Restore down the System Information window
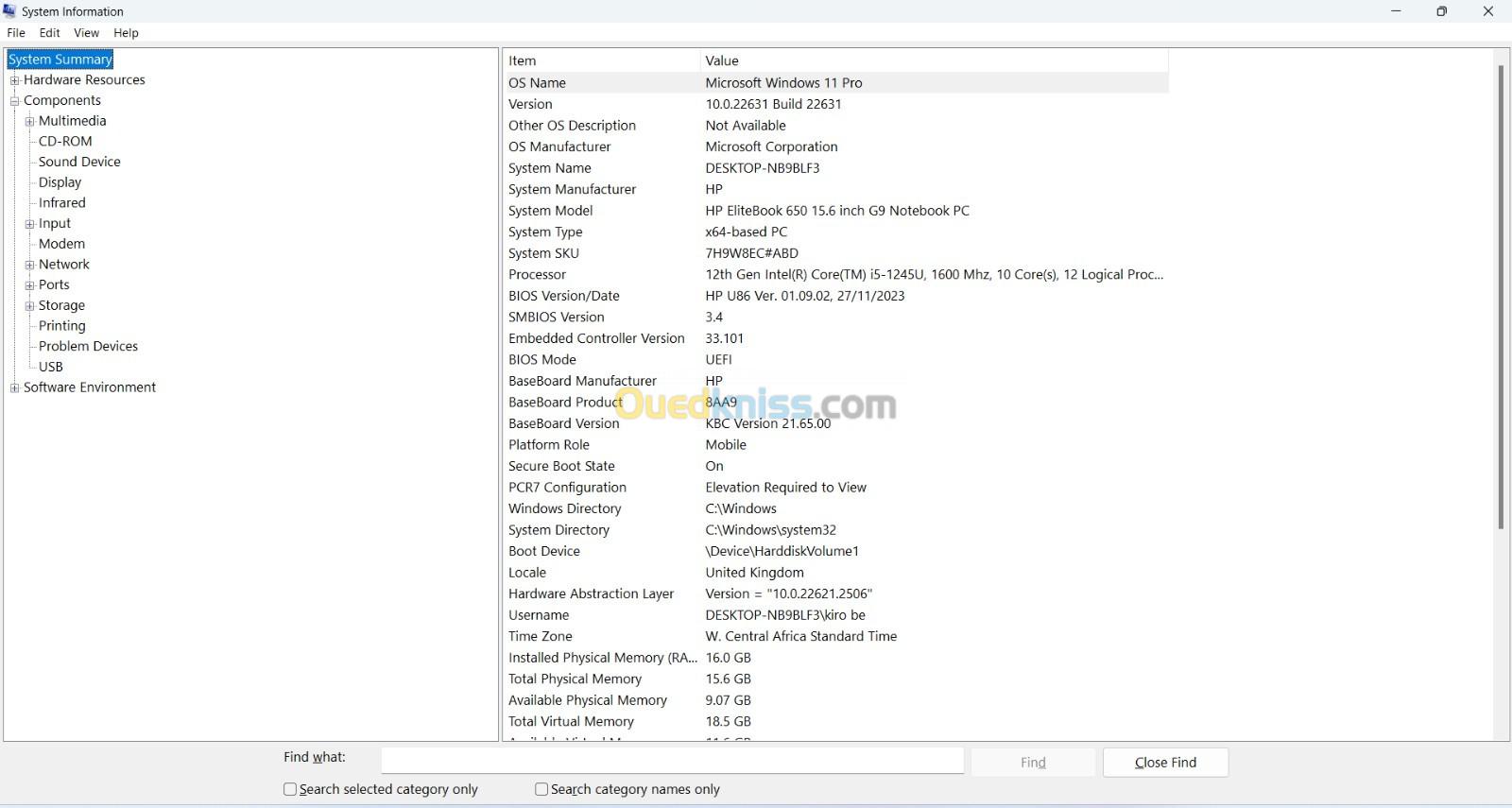The image size is (1512, 808). pyautogui.click(x=1441, y=11)
